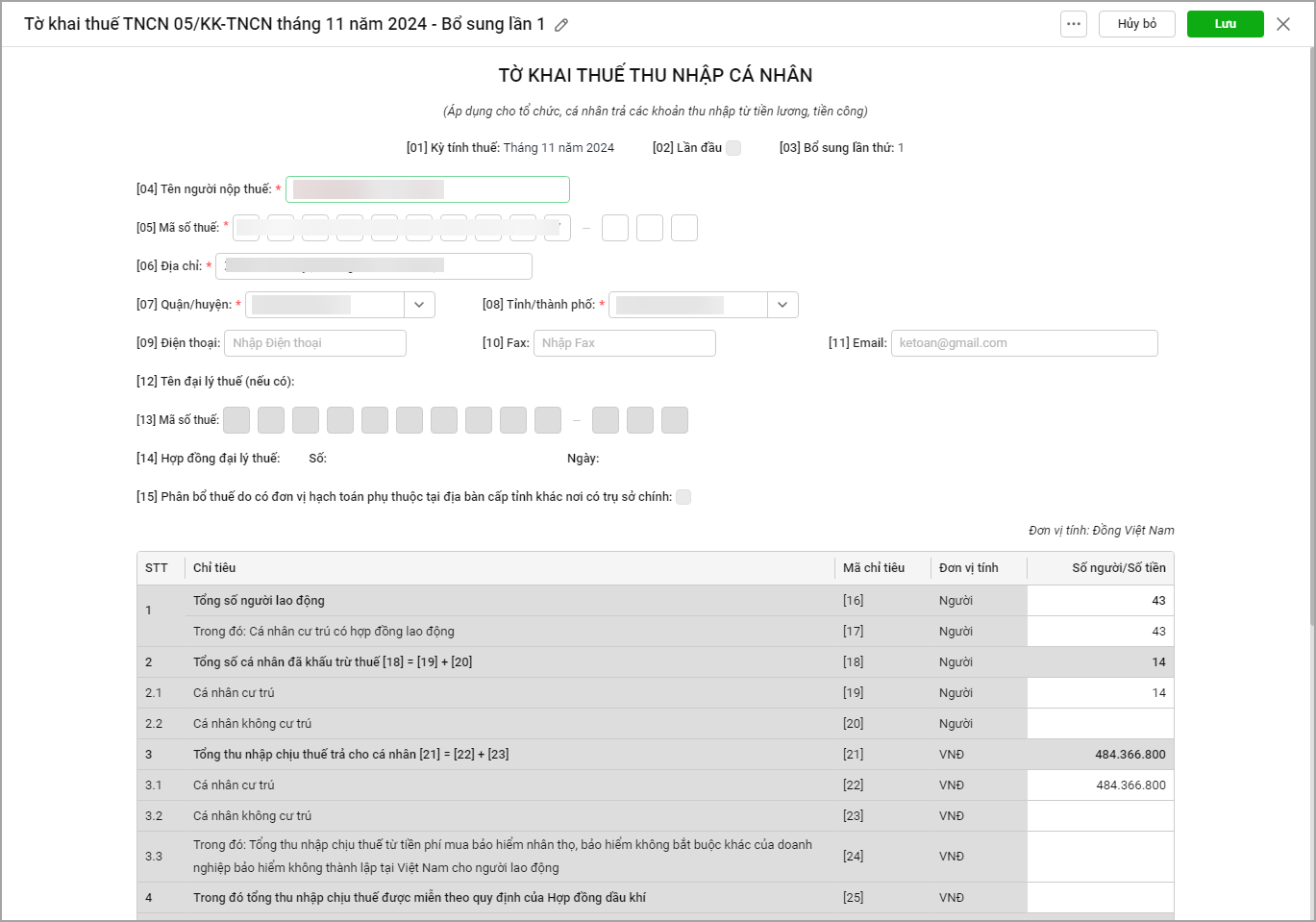Click the Fax input field
The width and height of the screenshot is (1316, 922).
tap(624, 343)
